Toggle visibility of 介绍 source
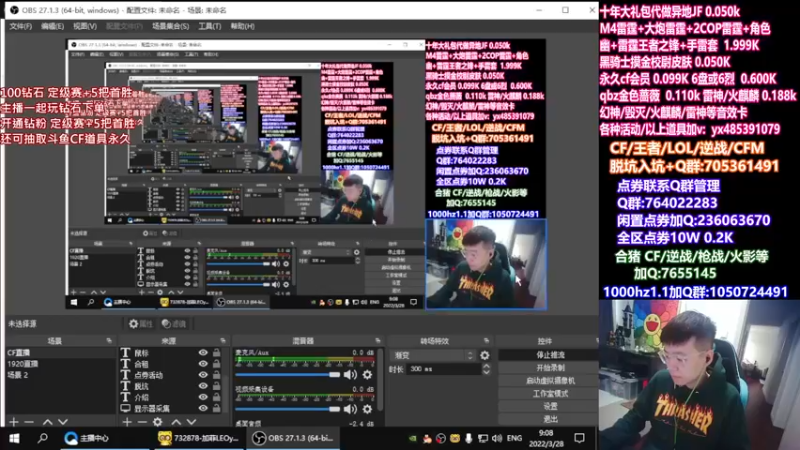Image resolution: width=800 pixels, height=450 pixels. (203, 397)
